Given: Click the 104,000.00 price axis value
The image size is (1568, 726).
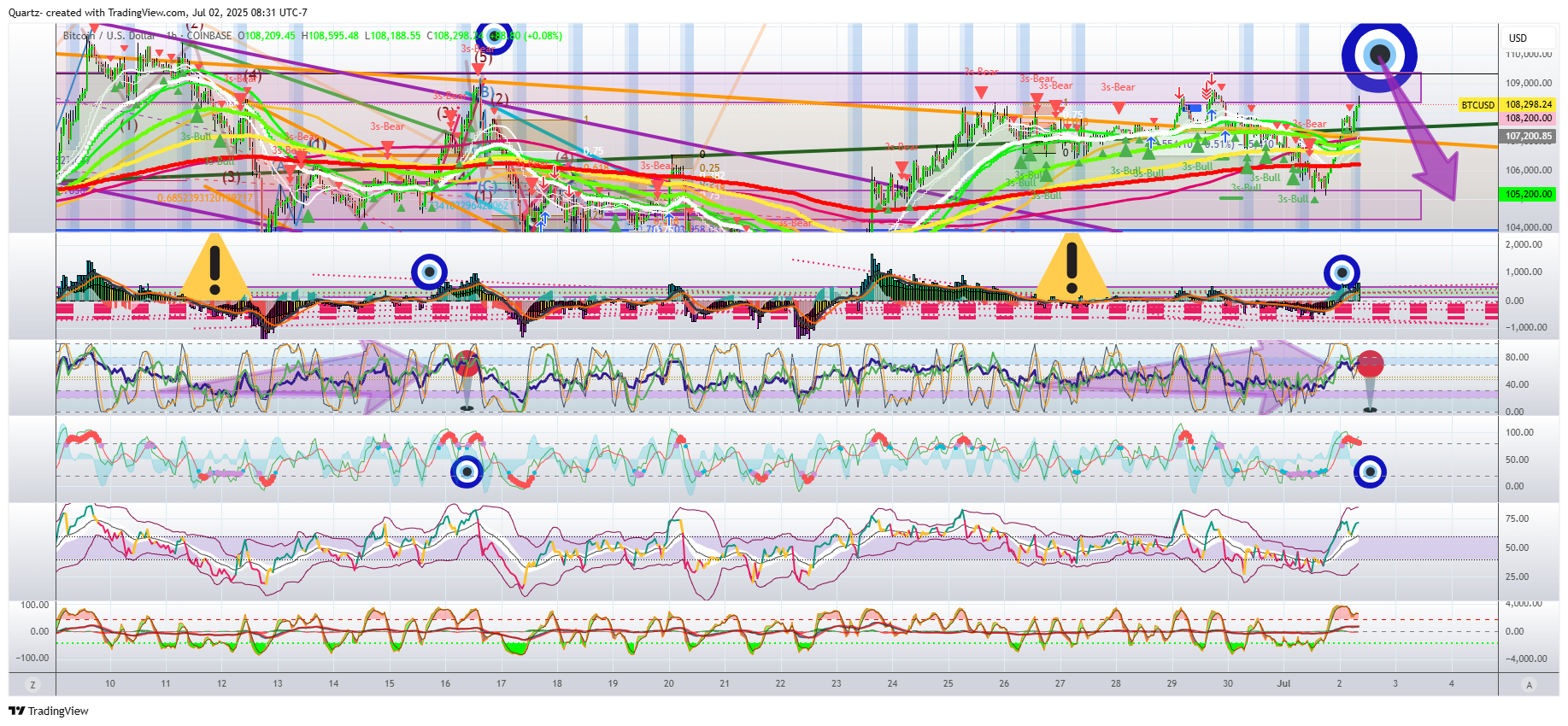Looking at the screenshot, I should (x=1529, y=227).
